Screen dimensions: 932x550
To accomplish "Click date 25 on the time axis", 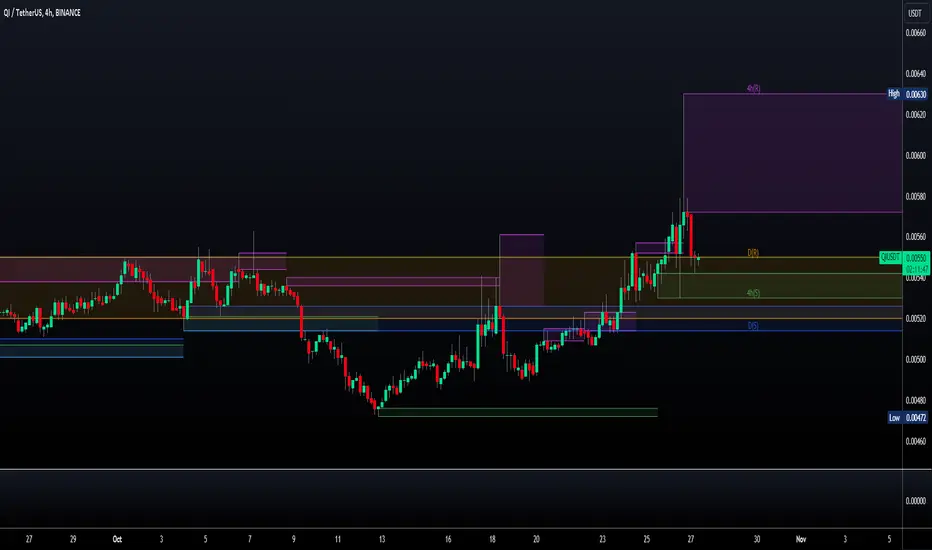I will point(647,539).
